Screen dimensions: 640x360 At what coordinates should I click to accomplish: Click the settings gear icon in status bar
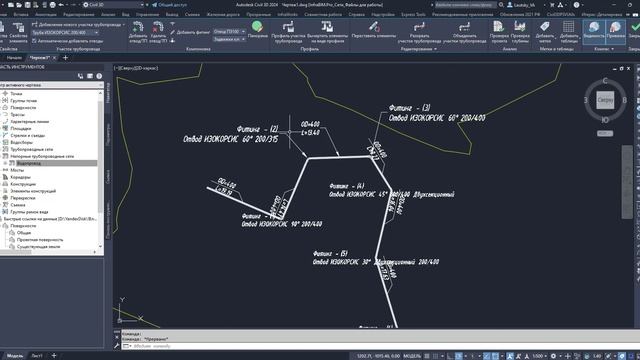click(553, 356)
